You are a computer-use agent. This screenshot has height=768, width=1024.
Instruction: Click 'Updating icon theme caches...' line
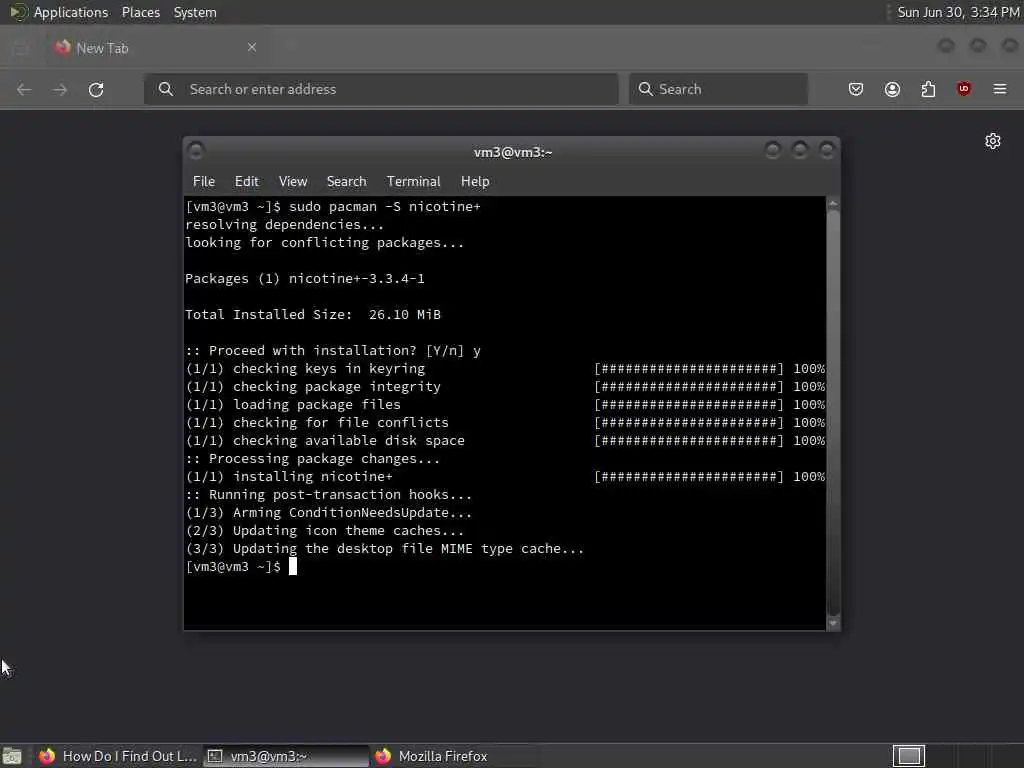348,531
